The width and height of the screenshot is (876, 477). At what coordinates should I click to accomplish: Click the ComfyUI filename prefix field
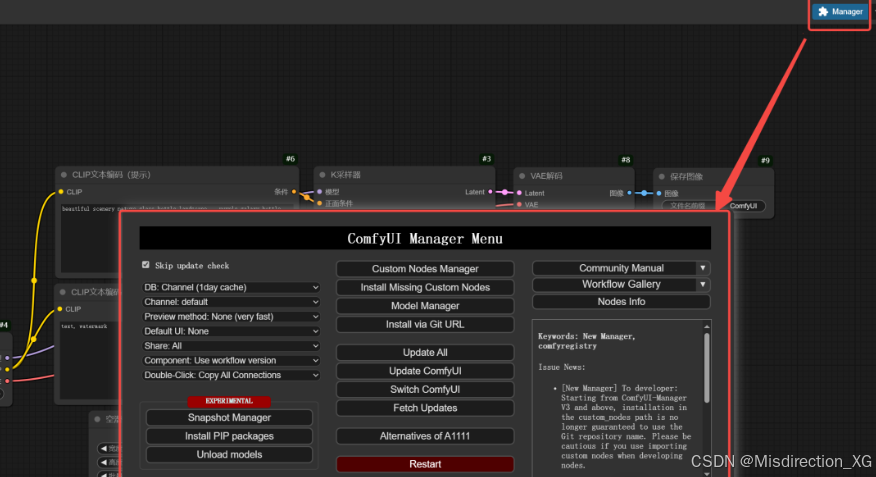(714, 206)
